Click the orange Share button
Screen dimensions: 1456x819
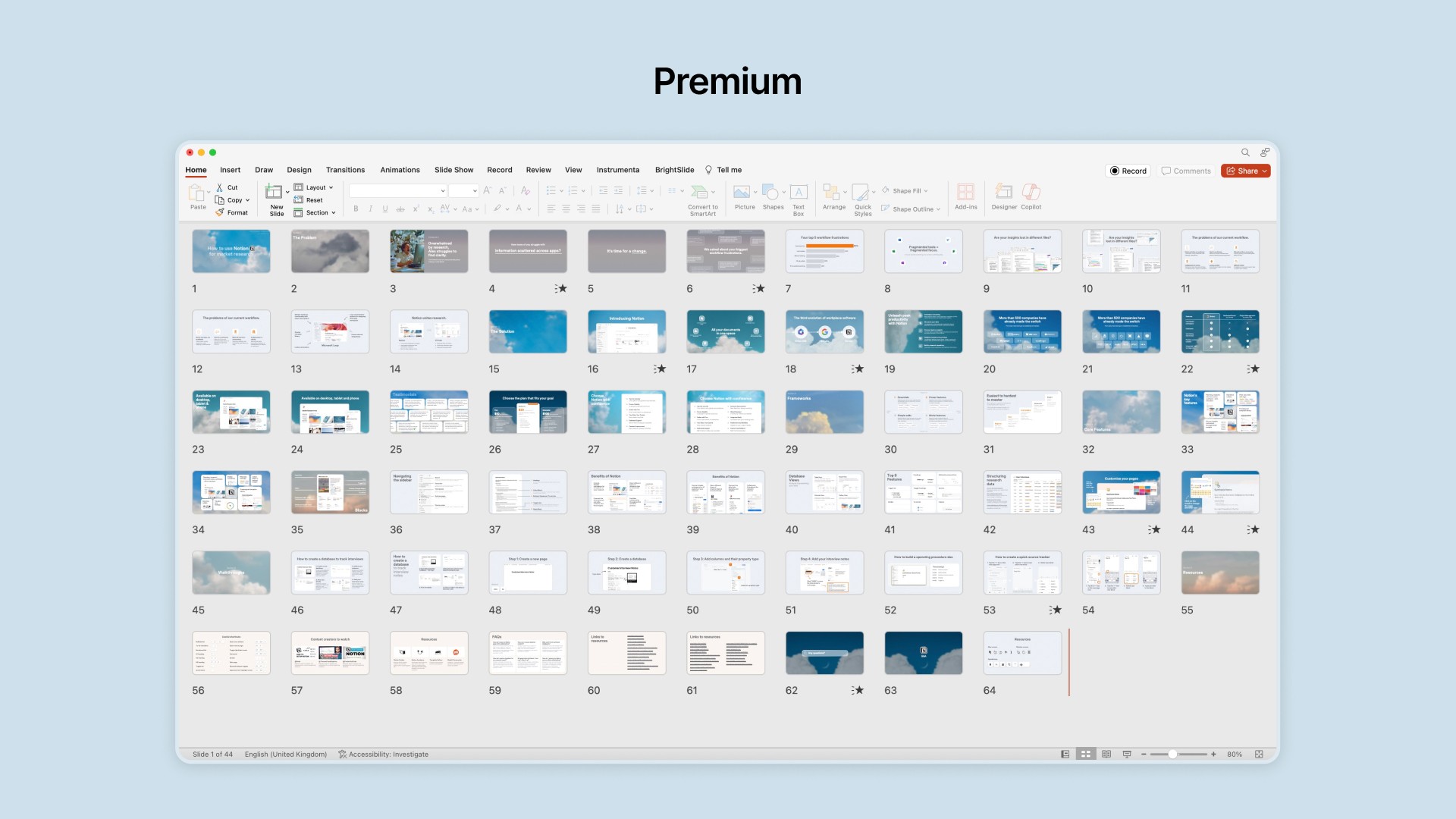coord(1245,171)
